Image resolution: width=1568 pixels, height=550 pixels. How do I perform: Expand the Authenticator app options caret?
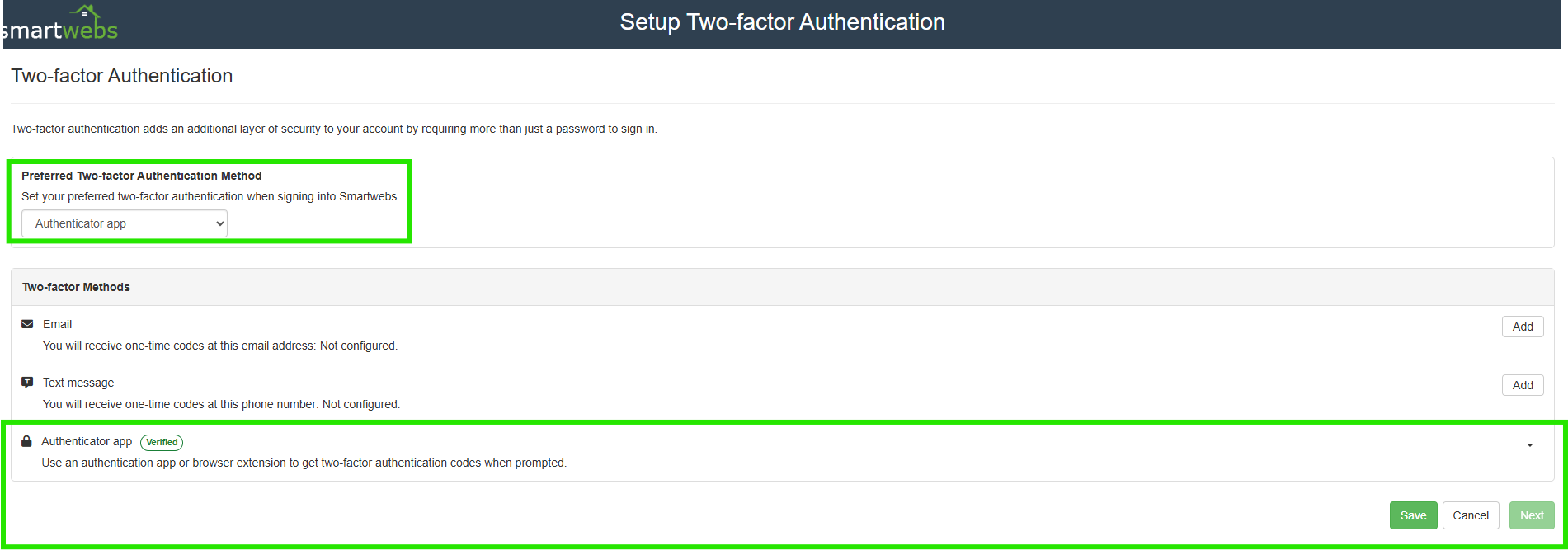tap(1529, 445)
